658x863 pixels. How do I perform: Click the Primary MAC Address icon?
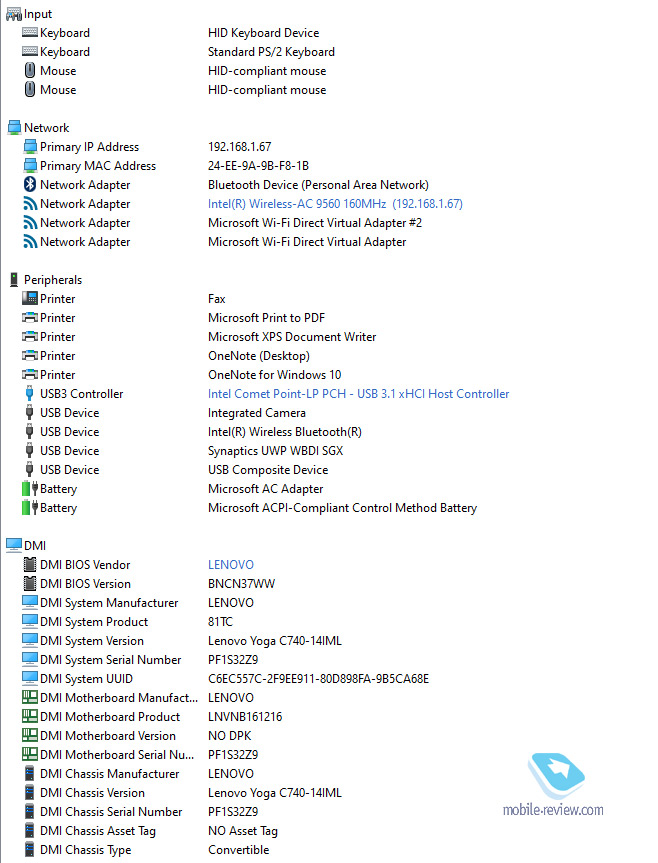tap(30, 166)
